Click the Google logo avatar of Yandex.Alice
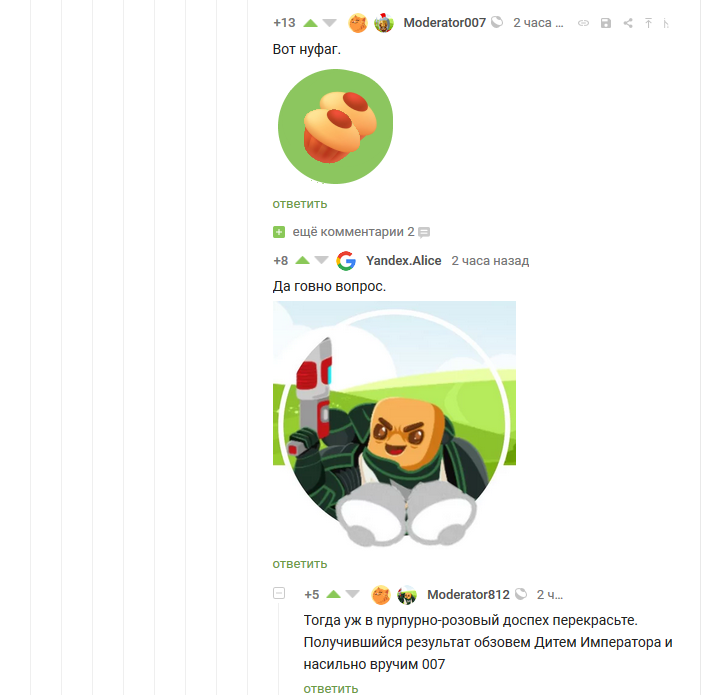 point(346,261)
